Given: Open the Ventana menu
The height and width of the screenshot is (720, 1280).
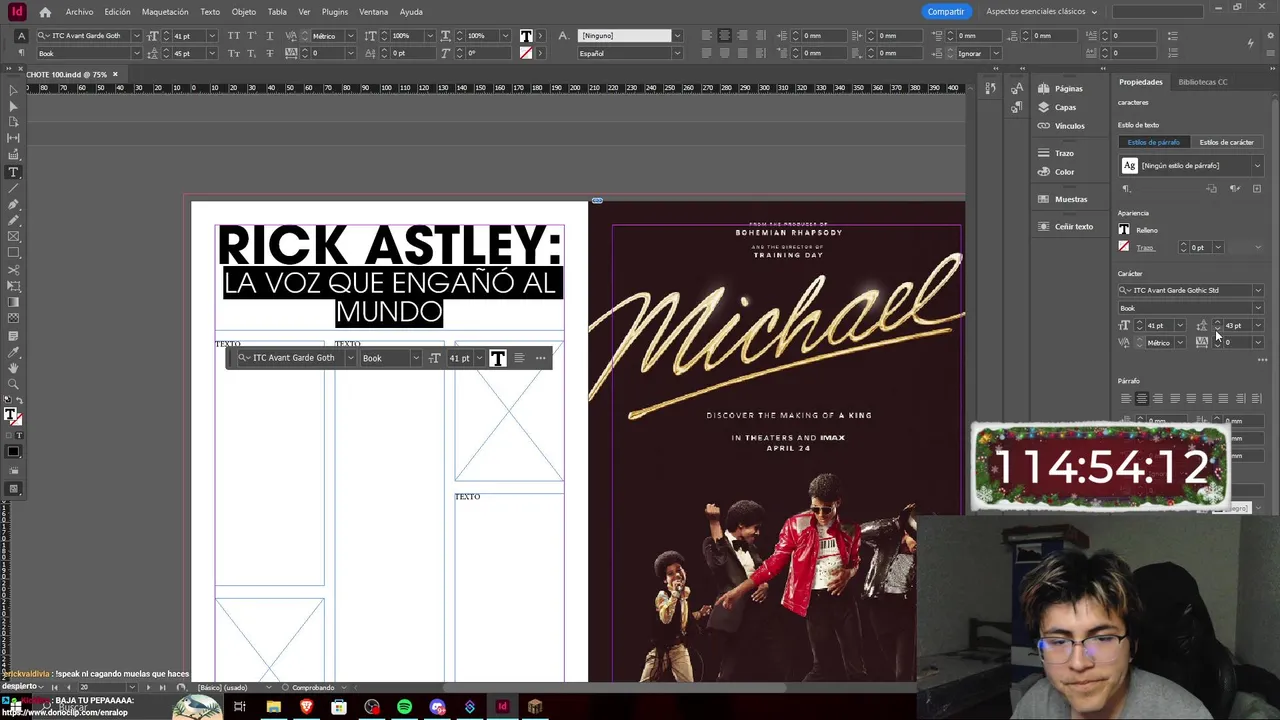Looking at the screenshot, I should tap(373, 12).
